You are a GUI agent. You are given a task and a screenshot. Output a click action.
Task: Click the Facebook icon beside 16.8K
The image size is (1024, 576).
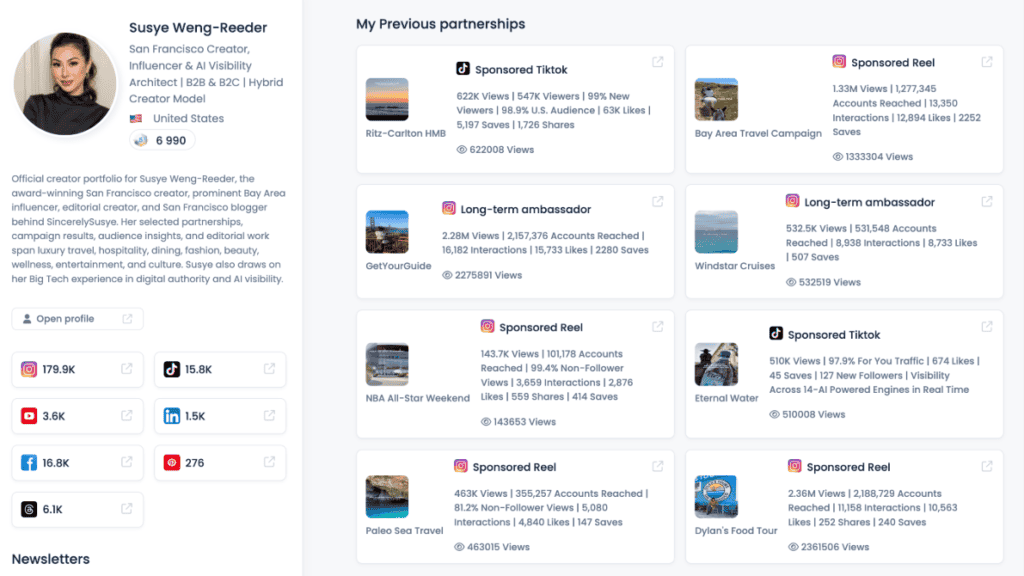[29, 462]
